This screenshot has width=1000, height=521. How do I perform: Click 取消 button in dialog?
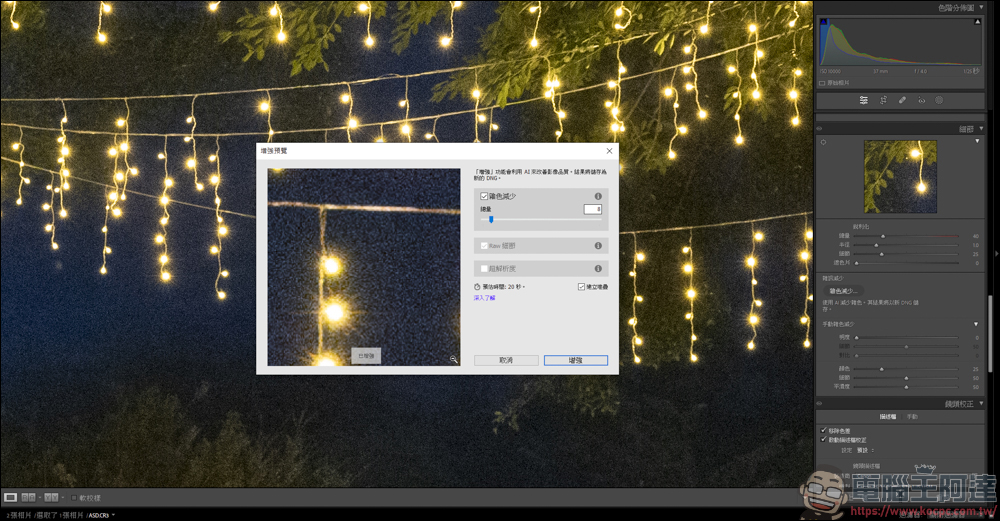(x=506, y=360)
